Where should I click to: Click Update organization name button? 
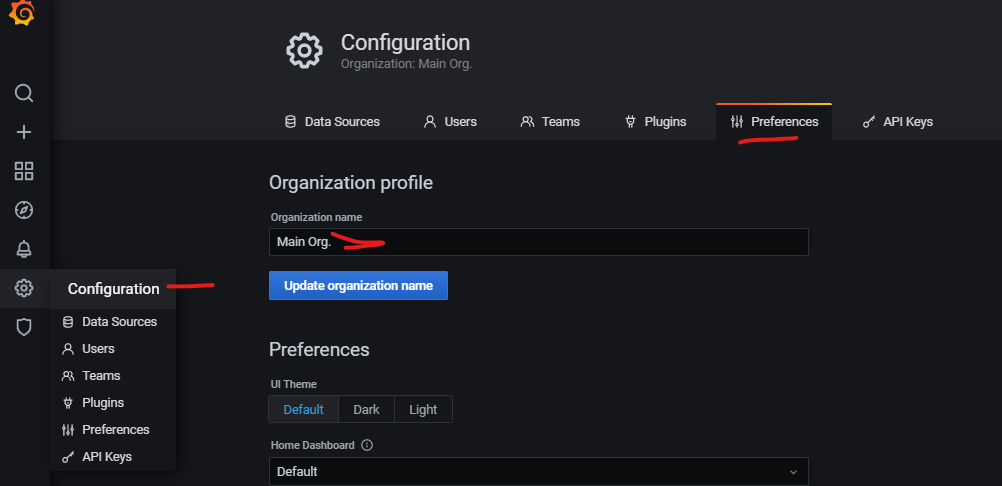click(x=358, y=285)
